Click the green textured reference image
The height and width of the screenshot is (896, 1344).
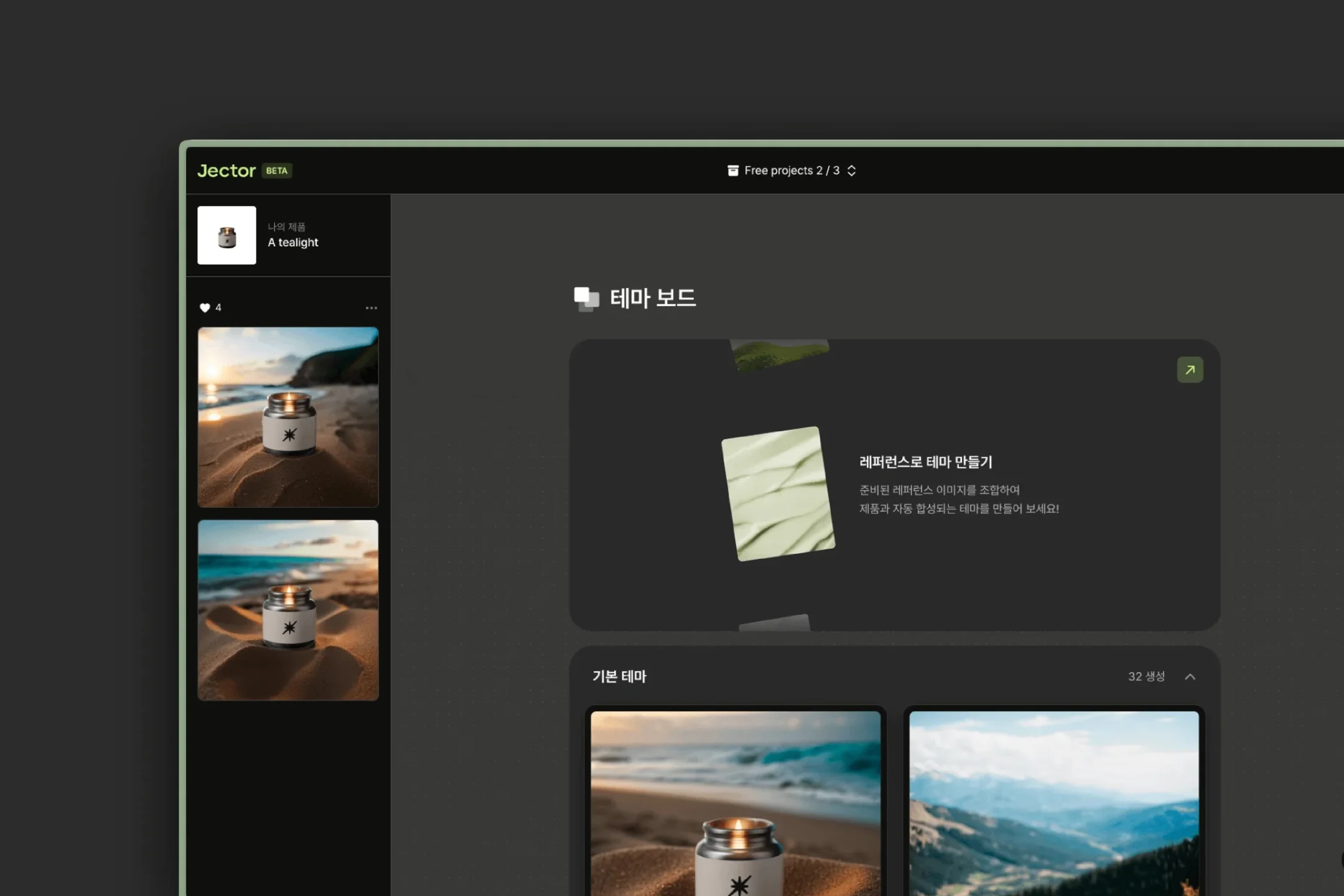click(778, 493)
